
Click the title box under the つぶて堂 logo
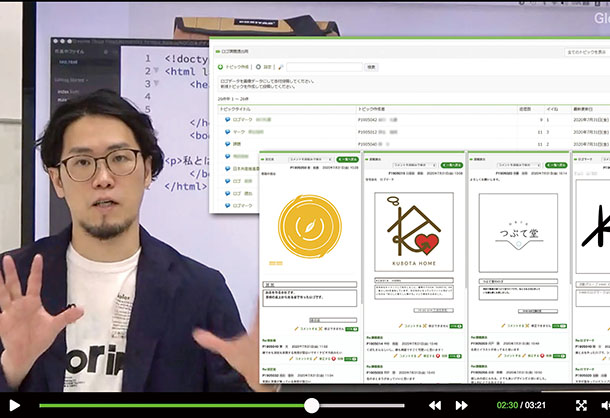point(518,281)
